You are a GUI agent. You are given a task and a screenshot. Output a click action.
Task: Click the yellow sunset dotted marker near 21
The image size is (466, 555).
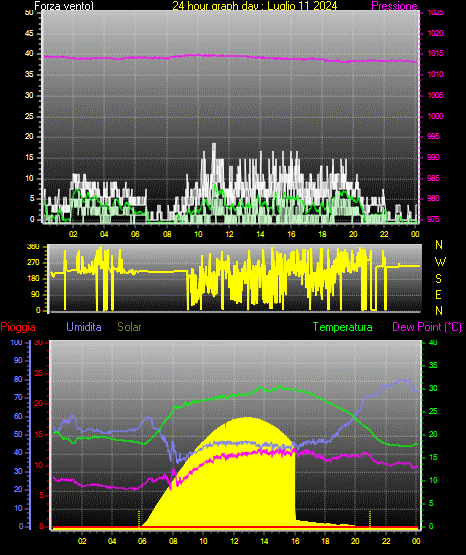[370, 519]
